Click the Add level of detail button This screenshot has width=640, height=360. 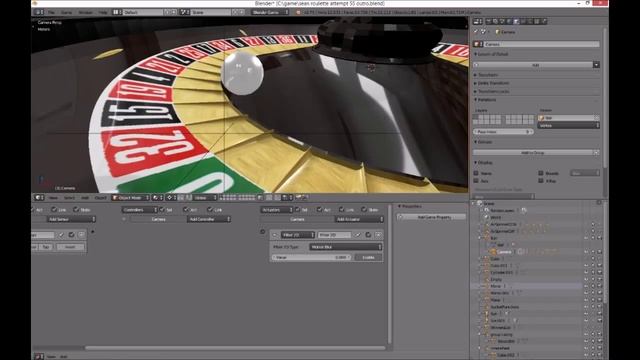coord(533,65)
